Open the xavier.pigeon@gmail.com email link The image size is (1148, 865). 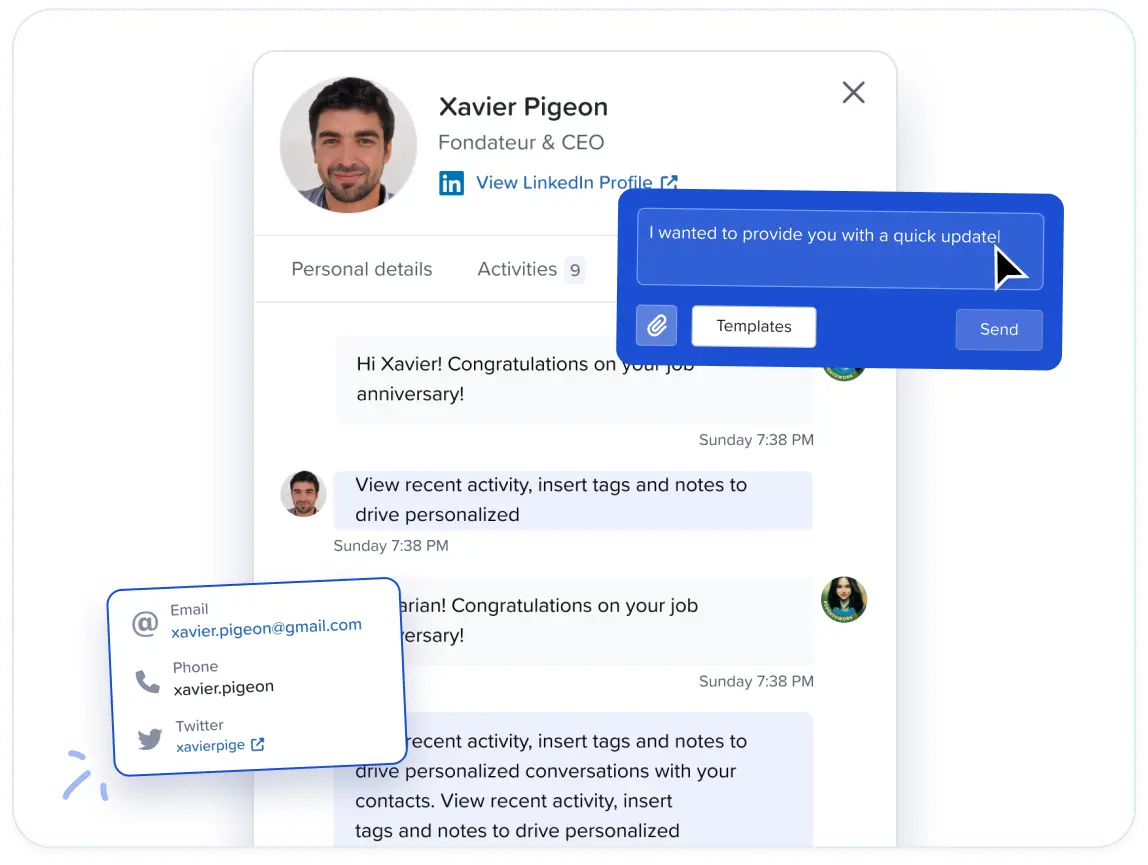(266, 628)
